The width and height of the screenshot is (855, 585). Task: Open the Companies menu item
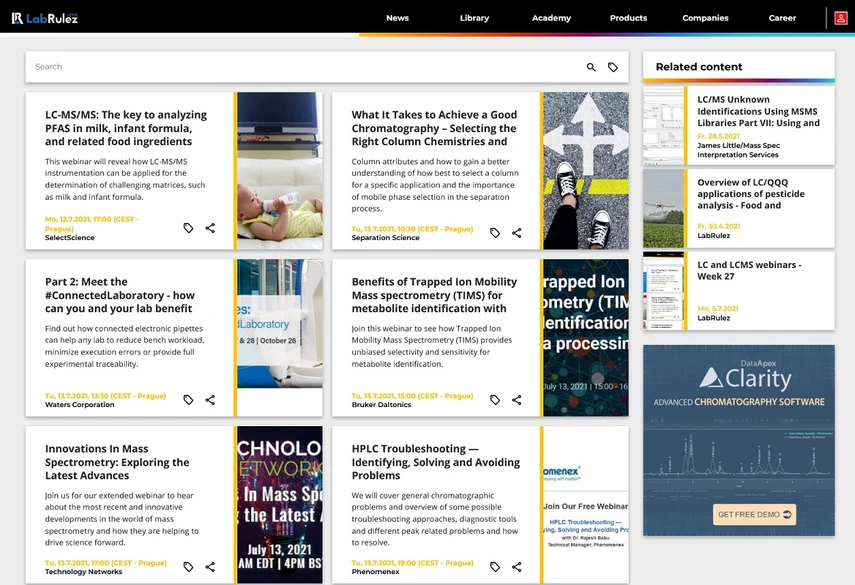coord(705,18)
